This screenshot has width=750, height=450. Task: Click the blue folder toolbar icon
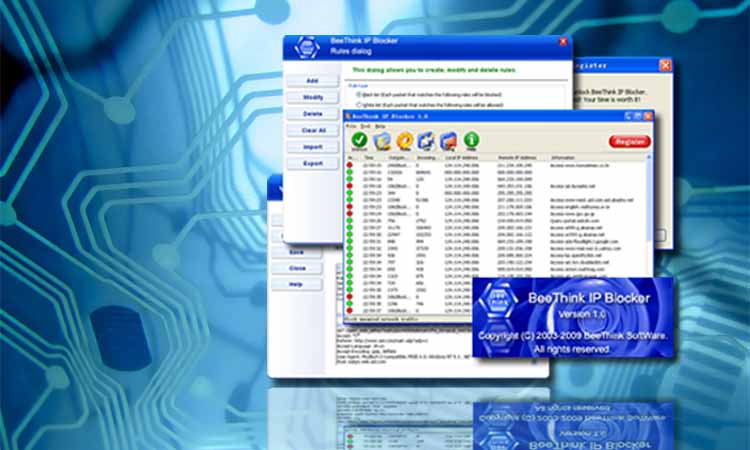[x=382, y=141]
